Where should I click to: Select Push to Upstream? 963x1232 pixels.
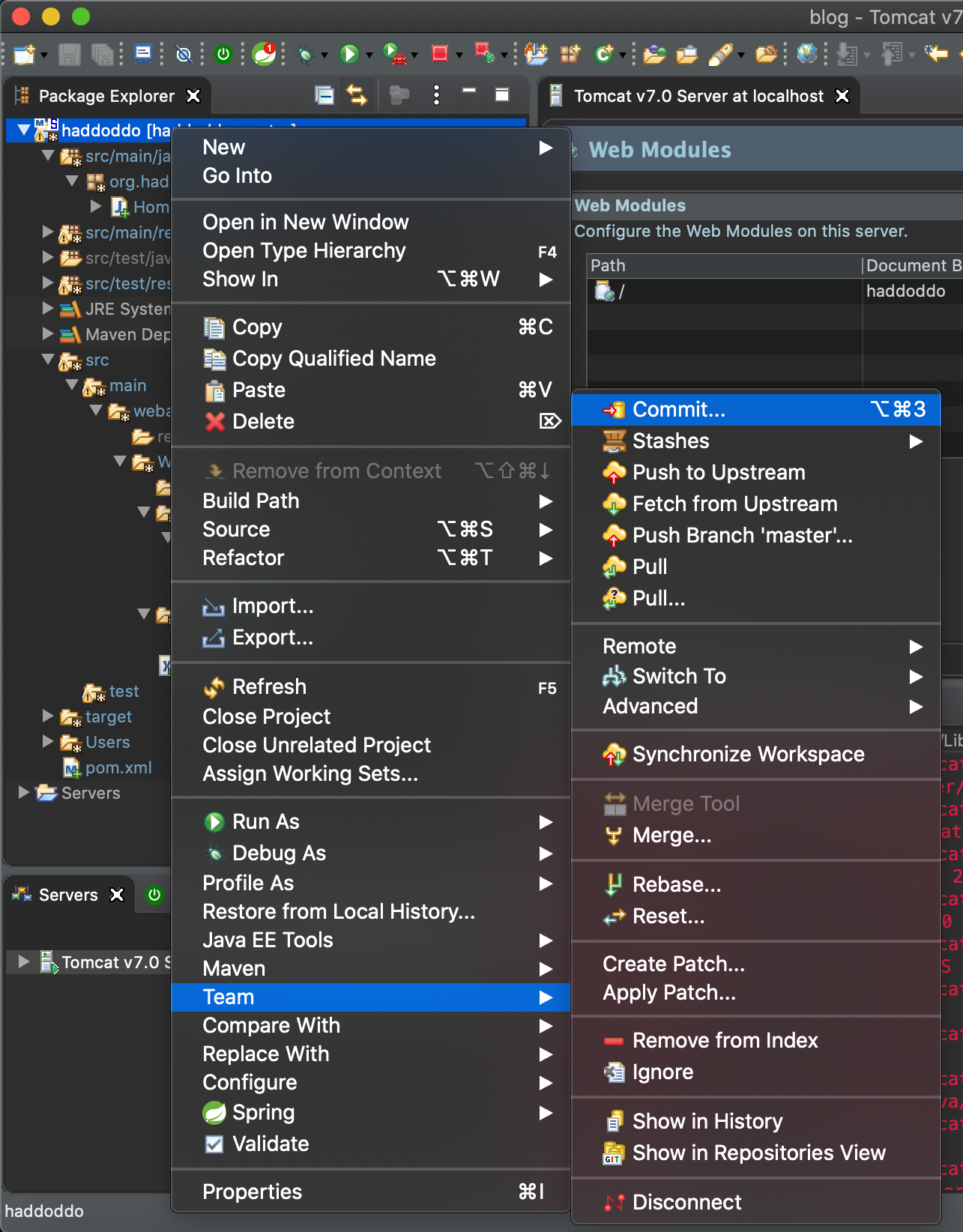click(755, 472)
